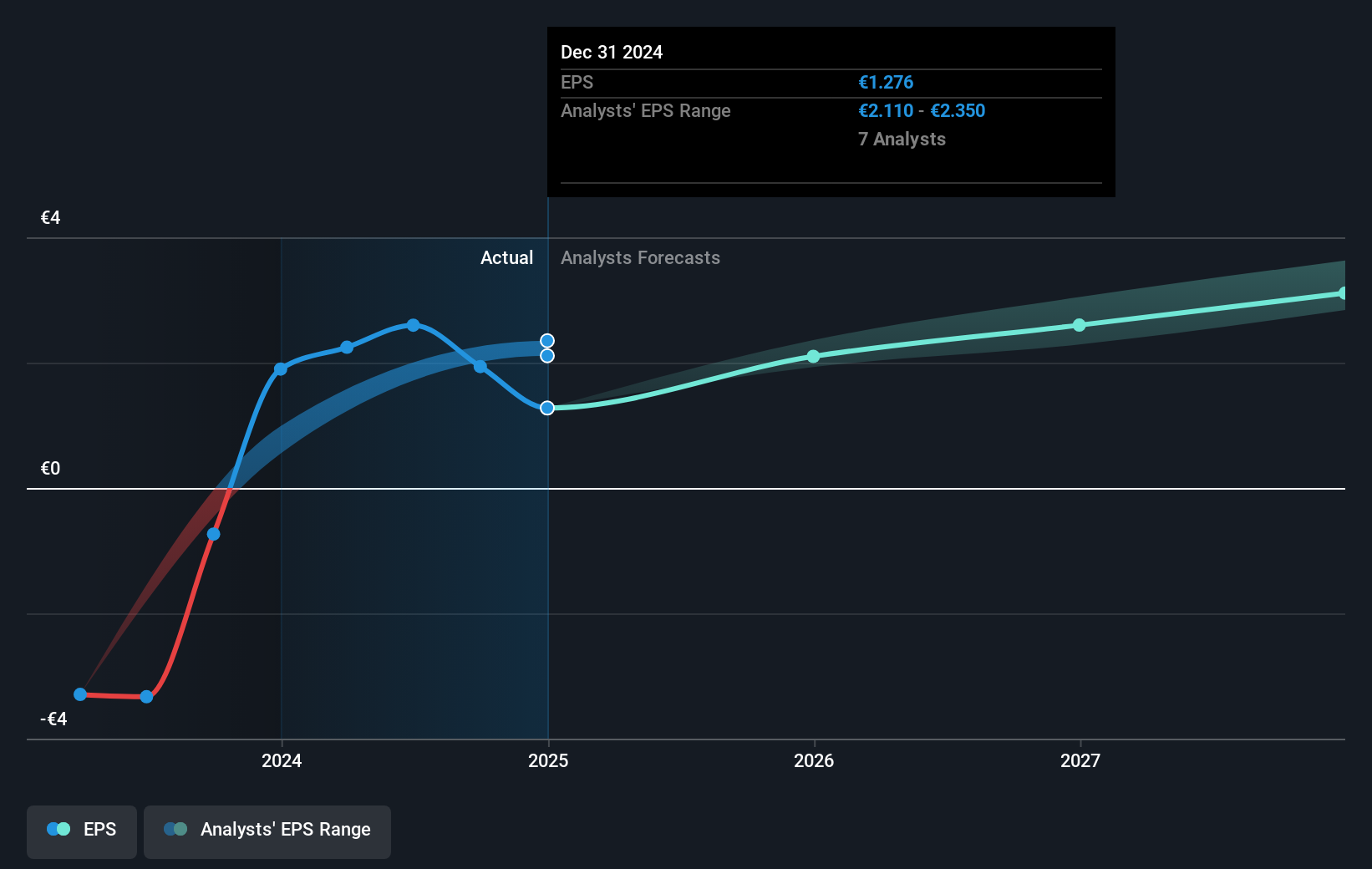Click the 'Analysts Forecasts' section label

point(640,257)
